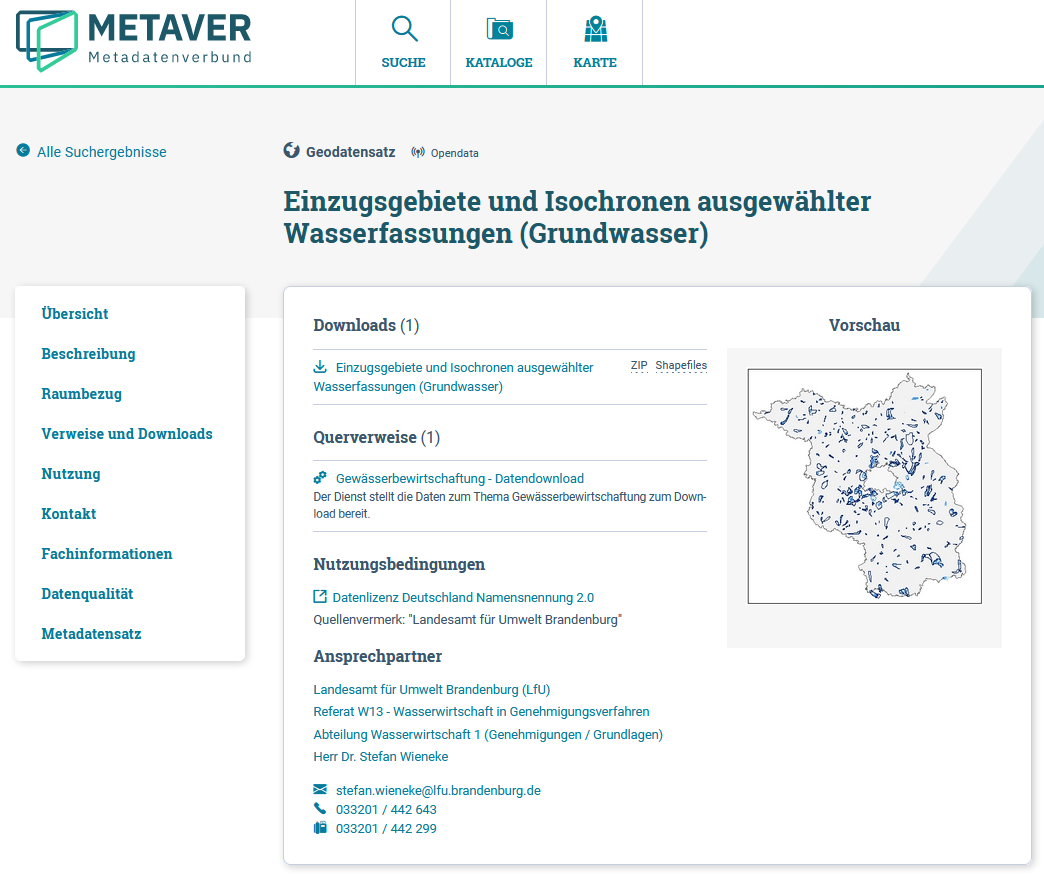Click the back arrow before Alle Suchergebnisse
The height and width of the screenshot is (876, 1044).
(21, 151)
